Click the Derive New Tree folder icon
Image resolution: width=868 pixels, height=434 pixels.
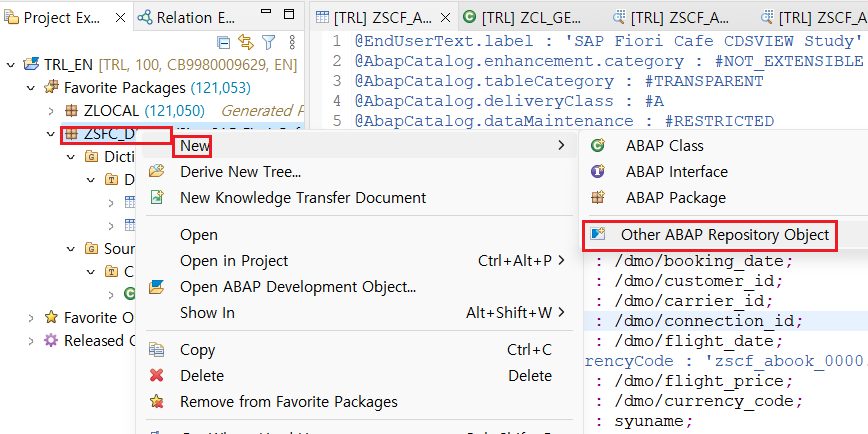(157, 171)
